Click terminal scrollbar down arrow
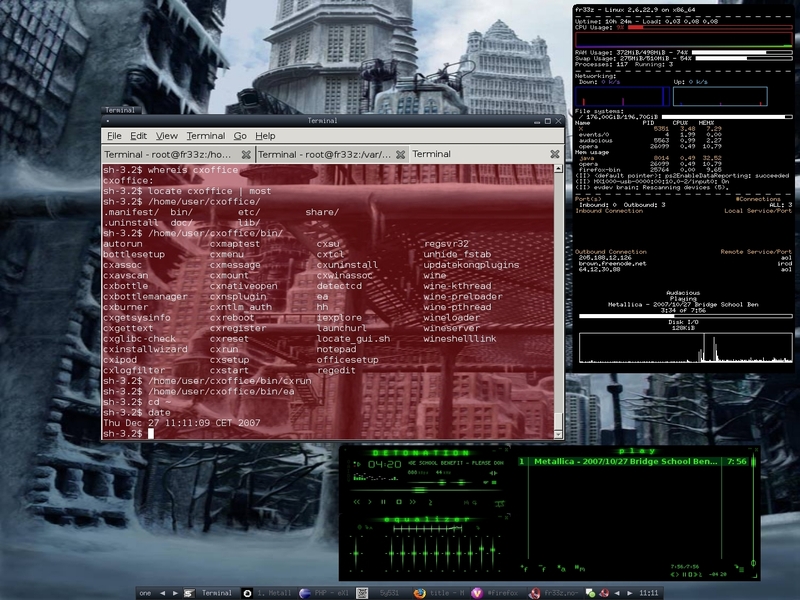 click(558, 434)
